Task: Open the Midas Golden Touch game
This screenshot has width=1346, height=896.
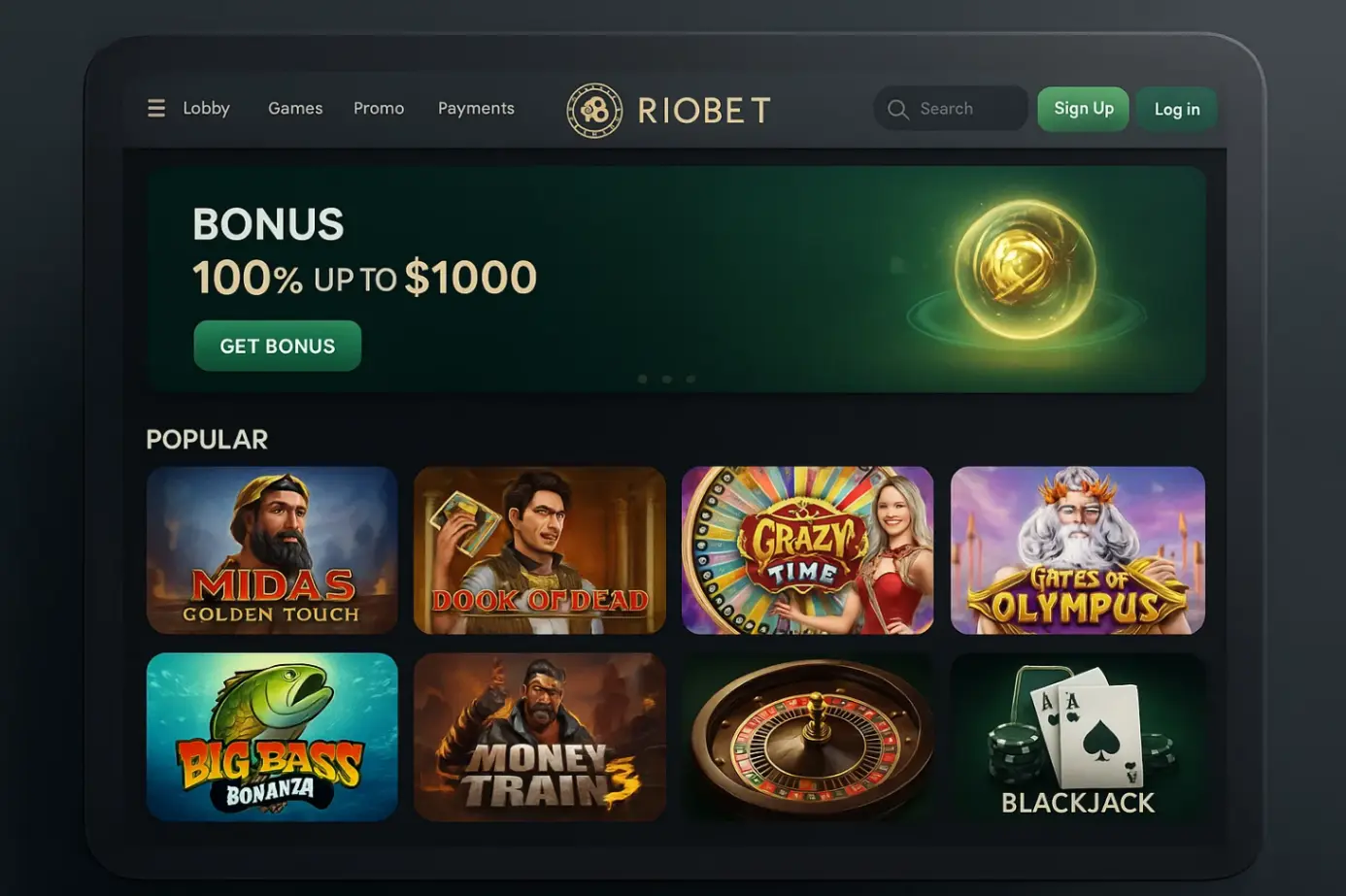Action: pyautogui.click(x=272, y=550)
